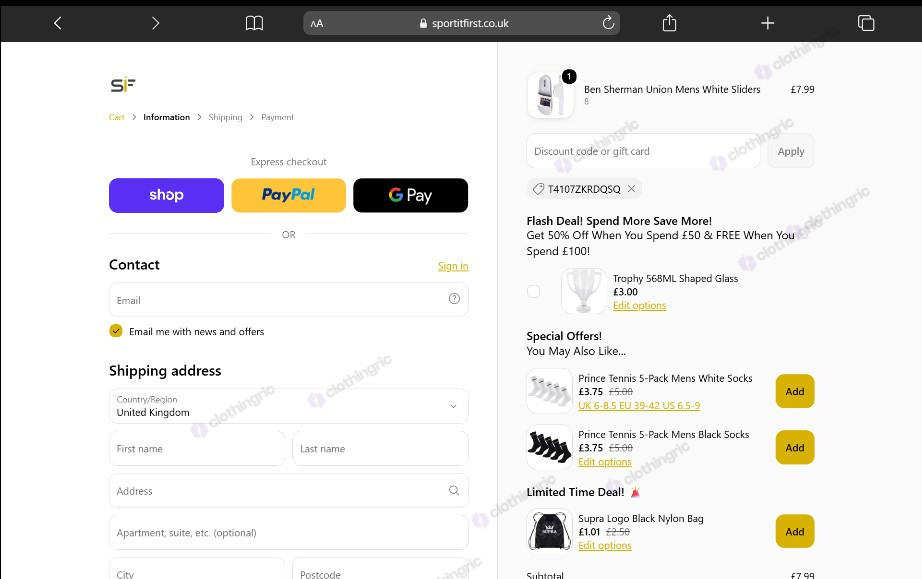Click the Ben Sherman Union Mens White Sliders title
This screenshot has height=579, width=922.
(x=672, y=89)
